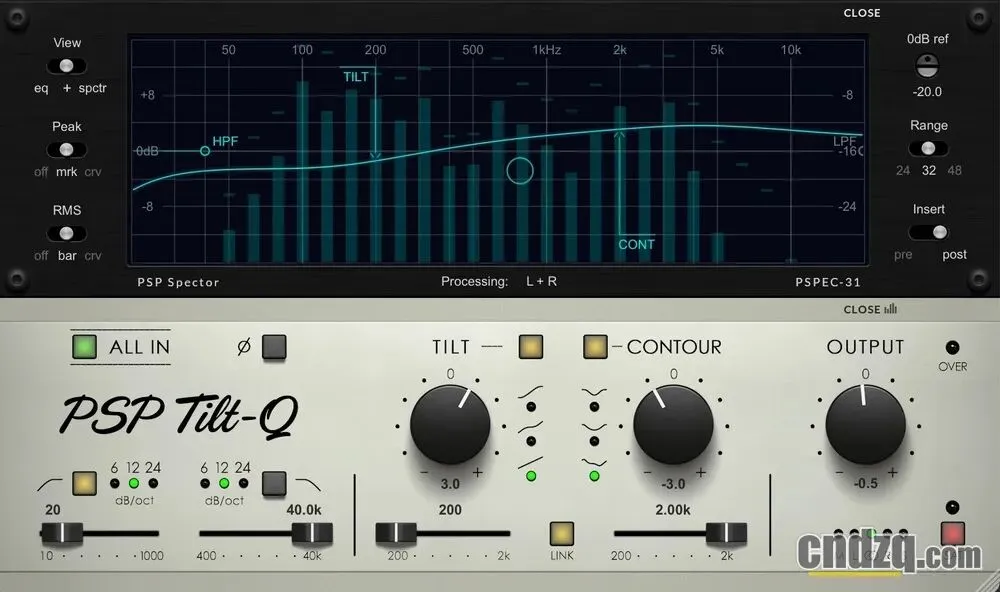
Task: Select the bottom contour curve shape LED
Action: 594,476
